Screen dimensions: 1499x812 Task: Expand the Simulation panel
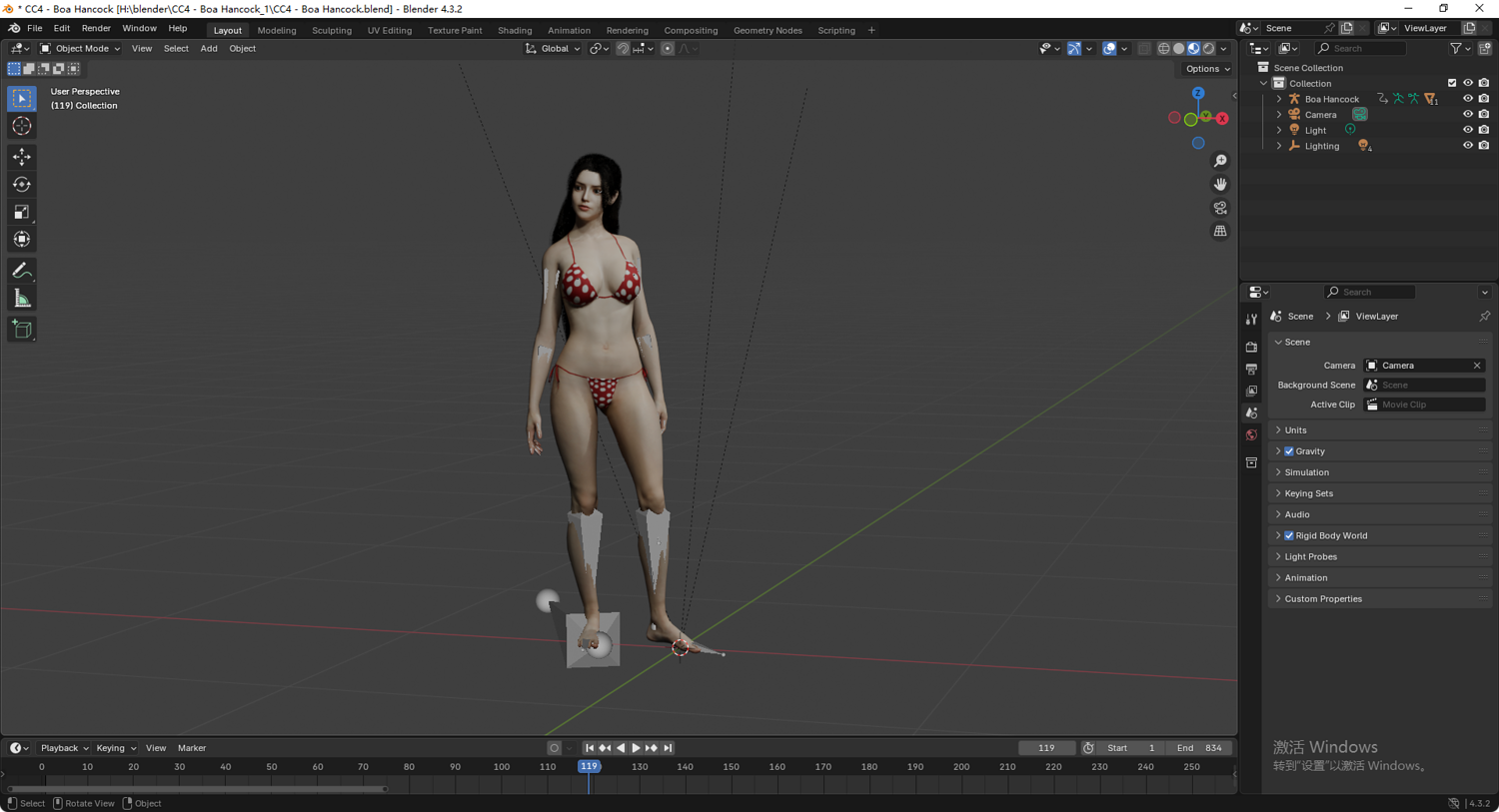click(x=1379, y=472)
